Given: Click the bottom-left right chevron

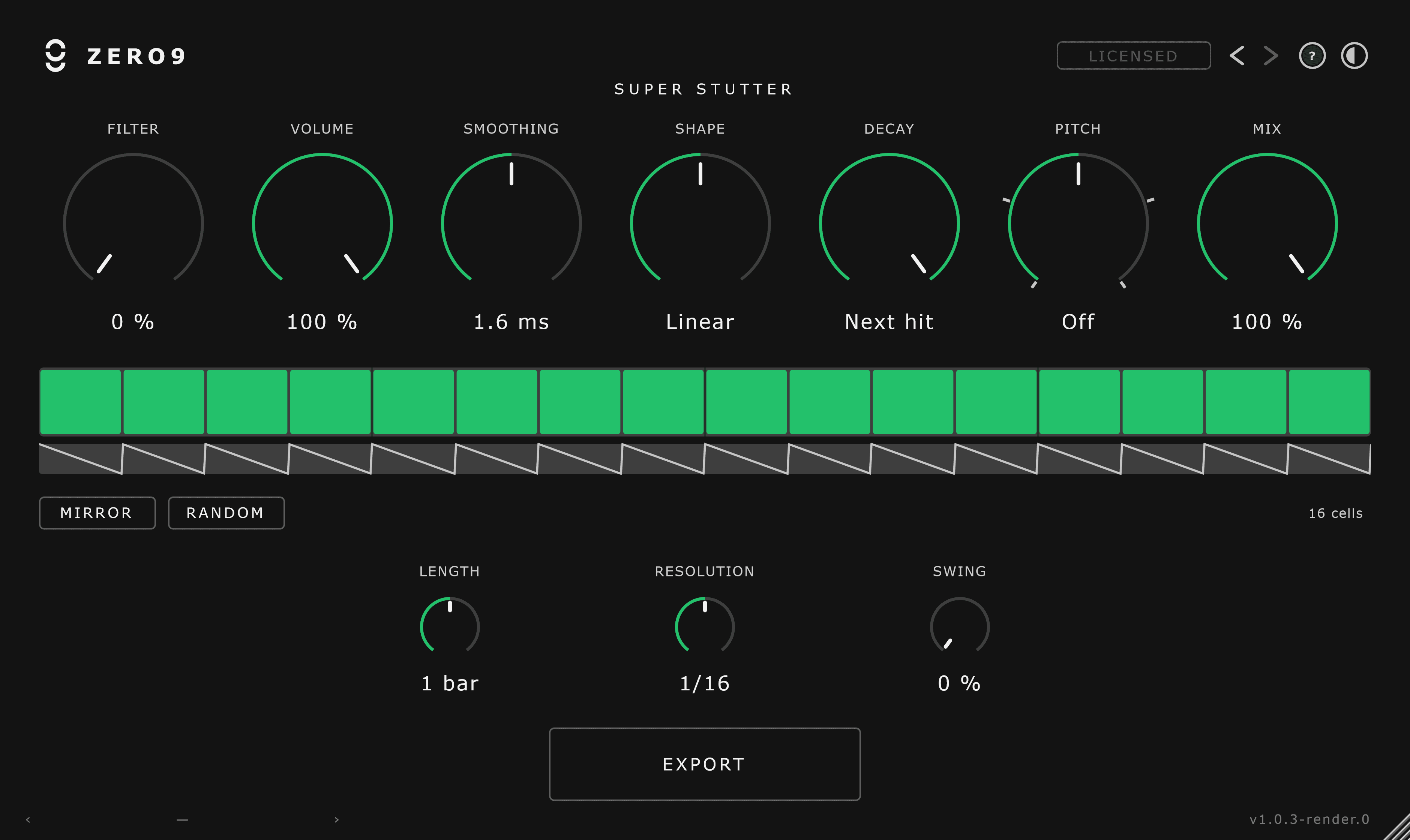Looking at the screenshot, I should pyautogui.click(x=337, y=820).
